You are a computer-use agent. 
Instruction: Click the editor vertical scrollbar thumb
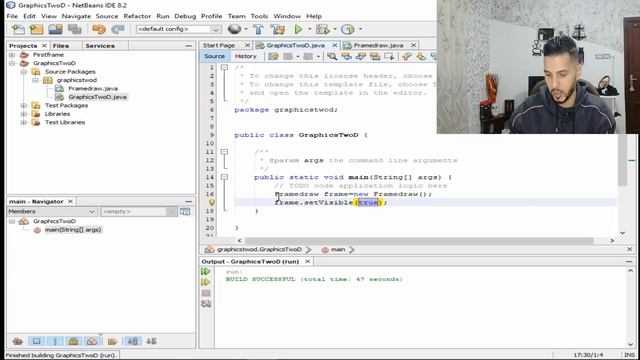[622, 160]
